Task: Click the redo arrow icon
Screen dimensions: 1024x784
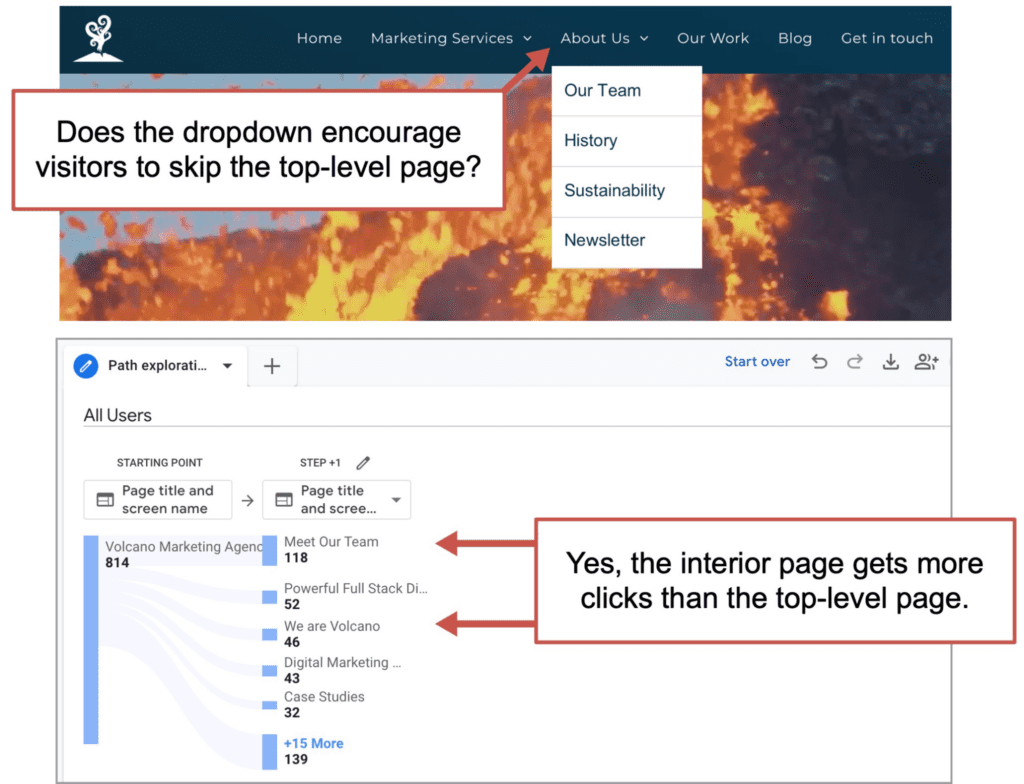Action: point(855,362)
